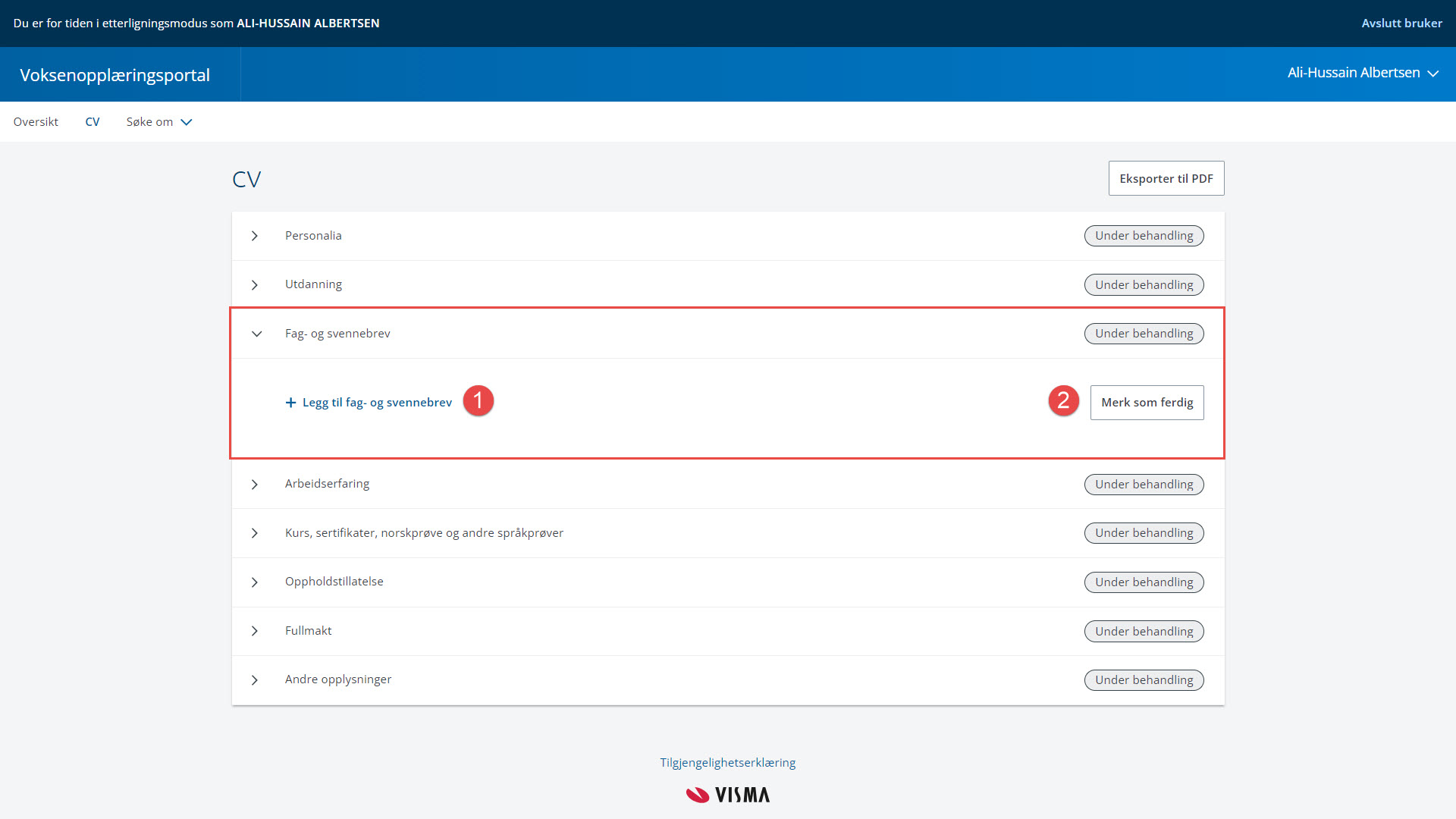
Task: Open the Søke om dropdown menu
Action: click(x=159, y=122)
